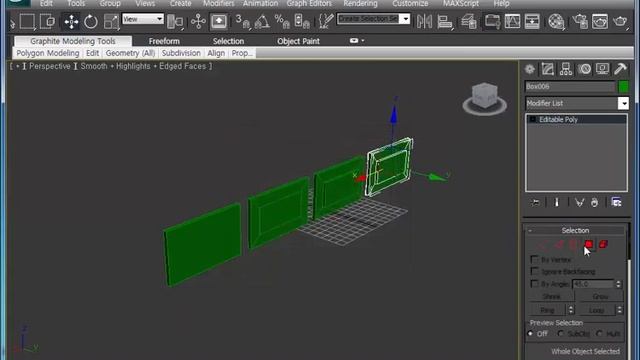
Task: Activate the Select and Move tool
Action: click(71, 21)
